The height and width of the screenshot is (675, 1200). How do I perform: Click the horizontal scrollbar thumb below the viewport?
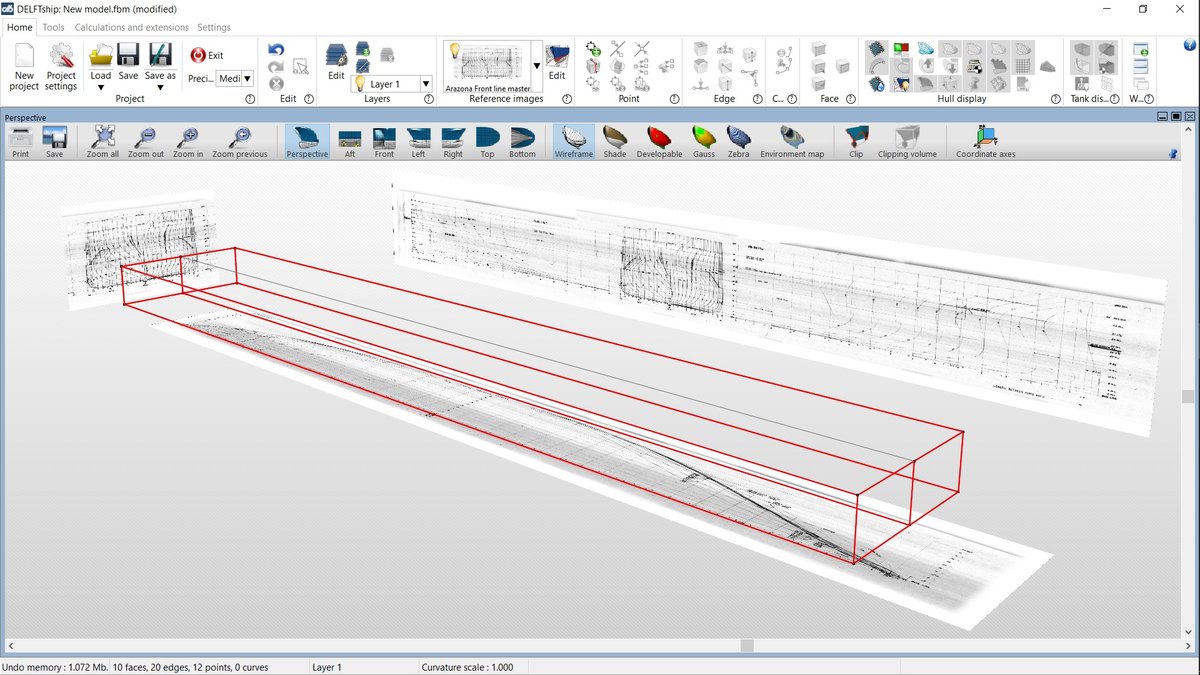(747, 646)
